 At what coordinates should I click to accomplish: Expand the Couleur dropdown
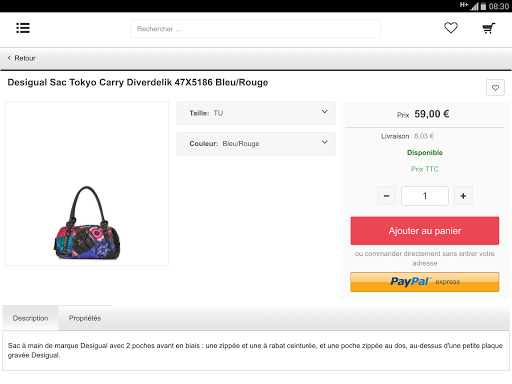point(256,144)
